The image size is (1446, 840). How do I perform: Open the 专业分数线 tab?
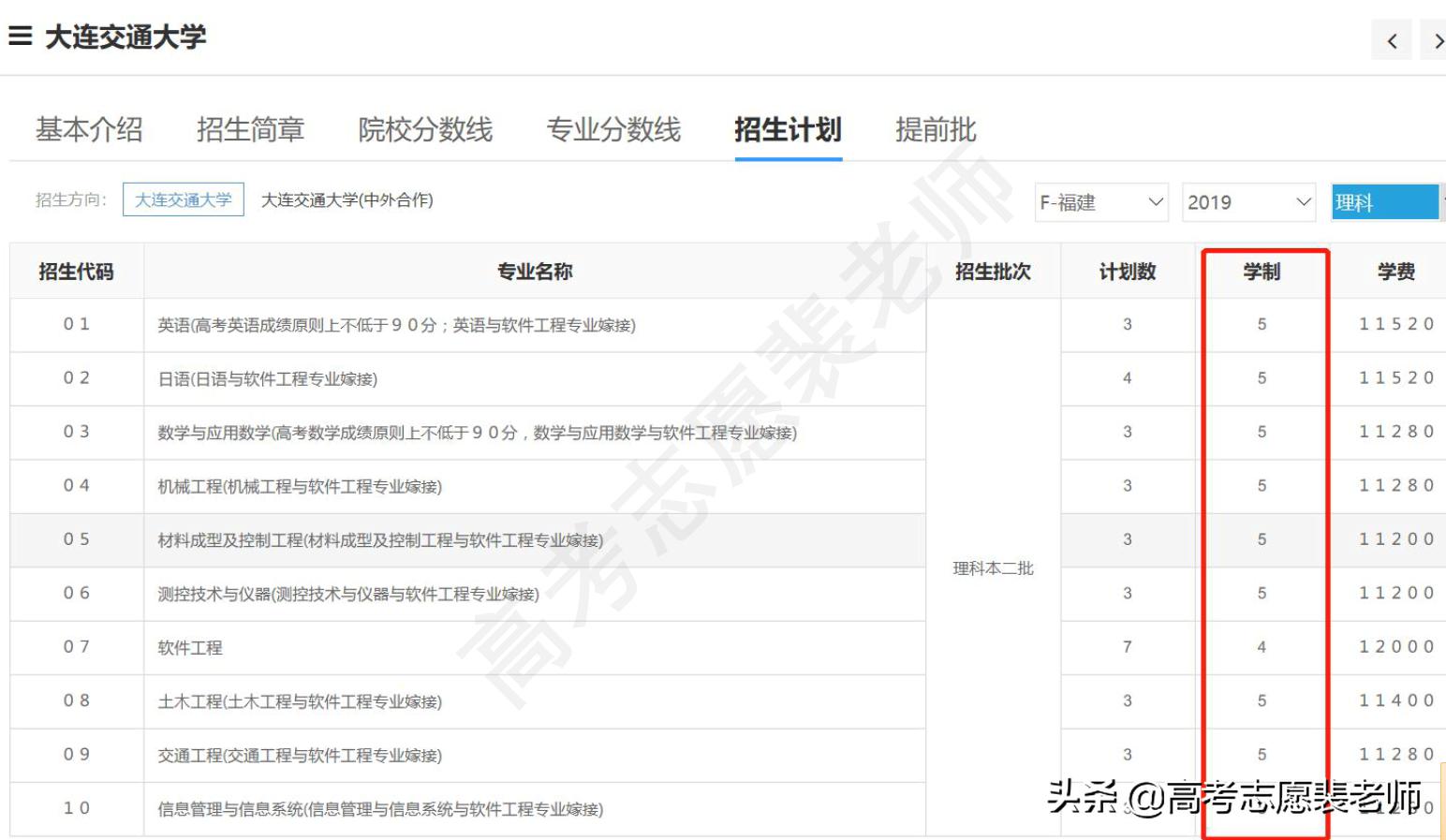613,130
